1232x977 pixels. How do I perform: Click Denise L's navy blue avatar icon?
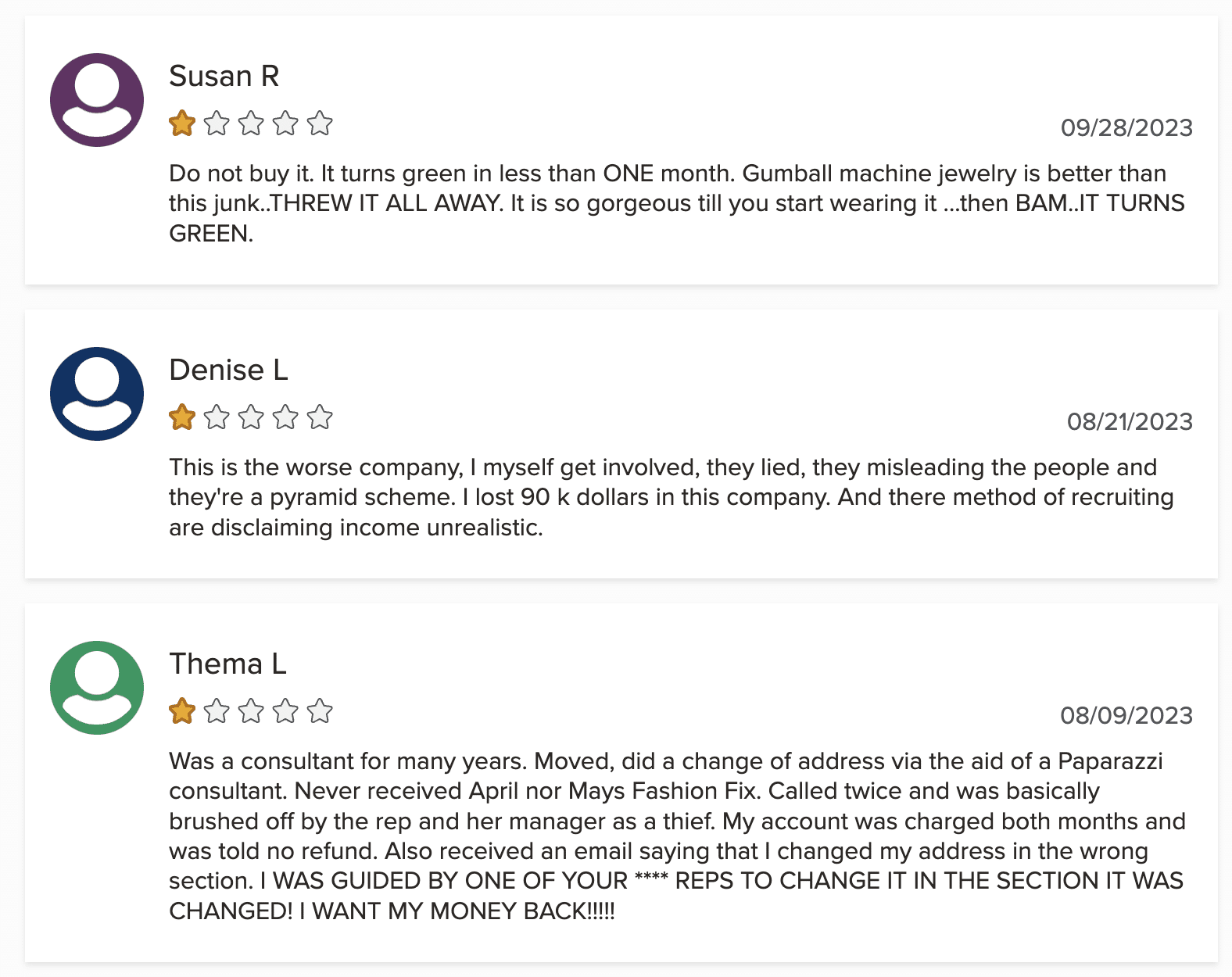pyautogui.click(x=97, y=394)
